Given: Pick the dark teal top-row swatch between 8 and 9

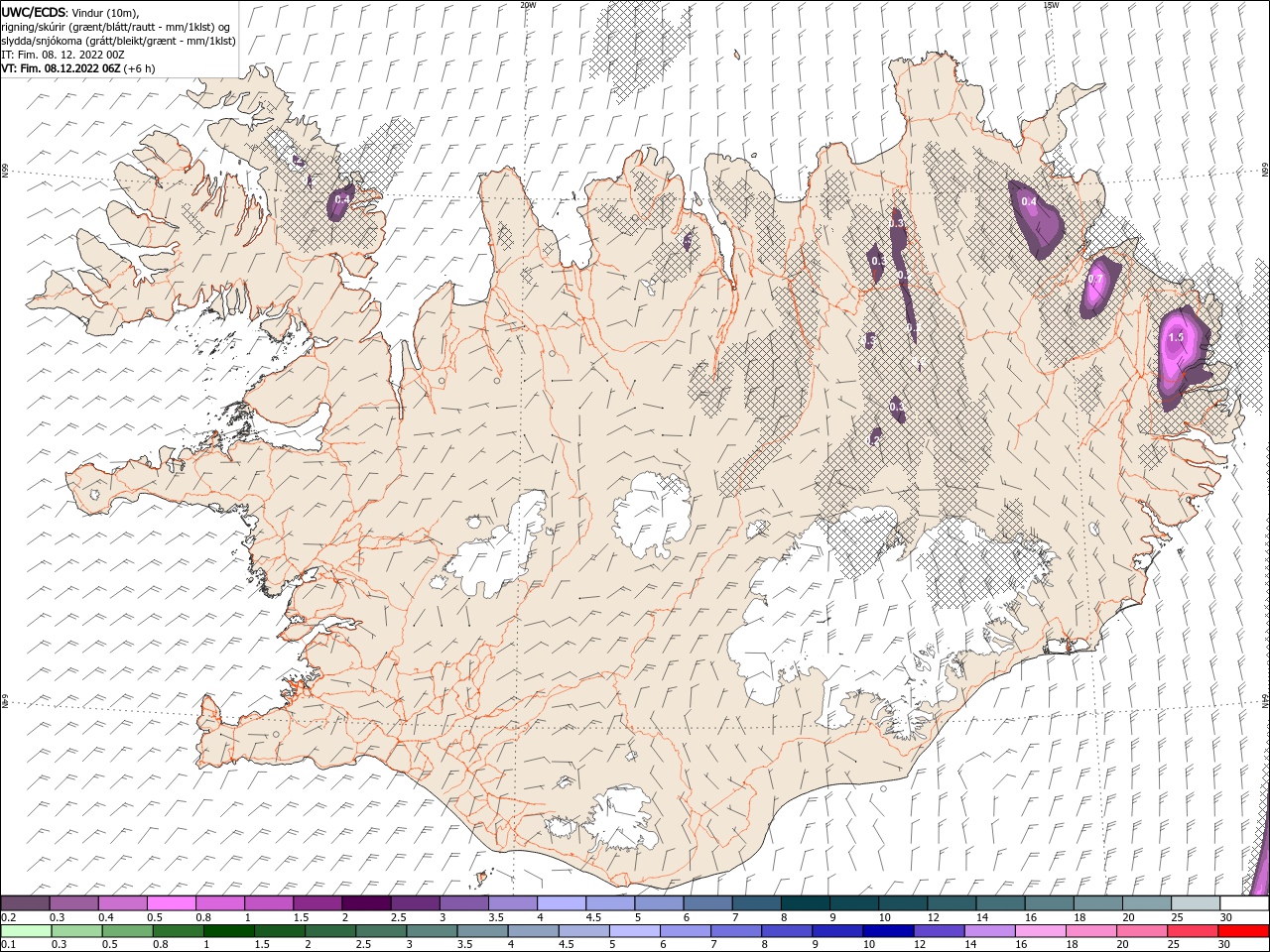Looking at the screenshot, I should pos(805,903).
